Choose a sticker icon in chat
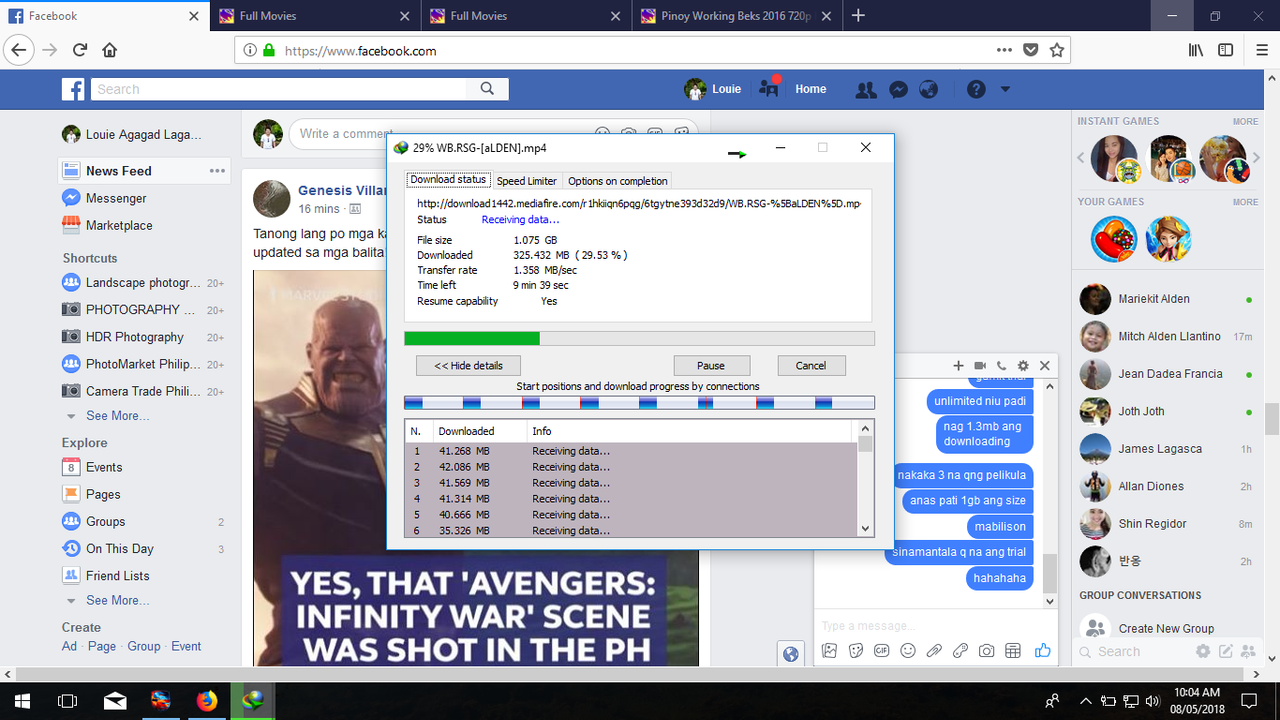Screen dimensions: 1280x720 click(855, 651)
